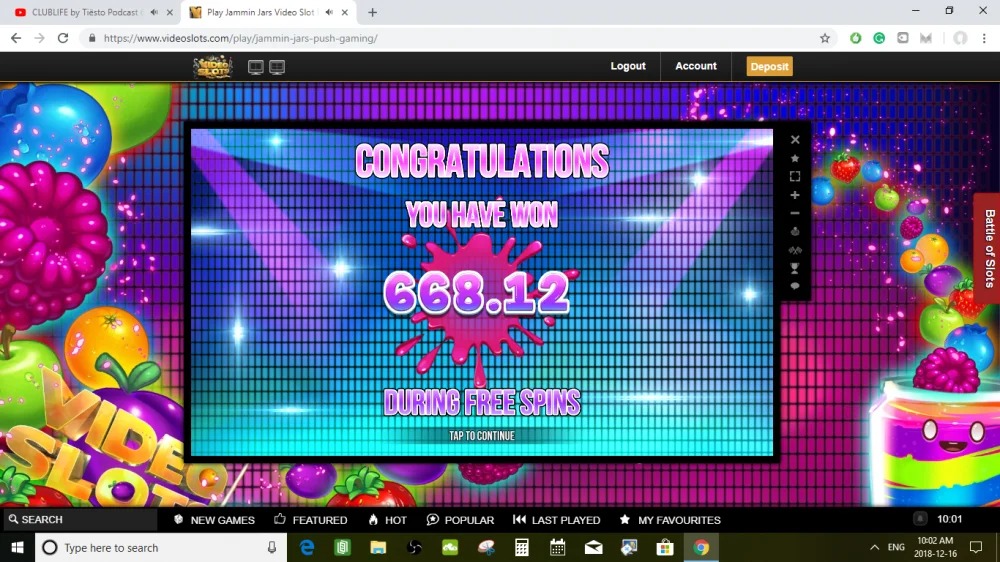This screenshot has width=1000, height=562.
Task: Open the Account page
Action: pos(696,66)
